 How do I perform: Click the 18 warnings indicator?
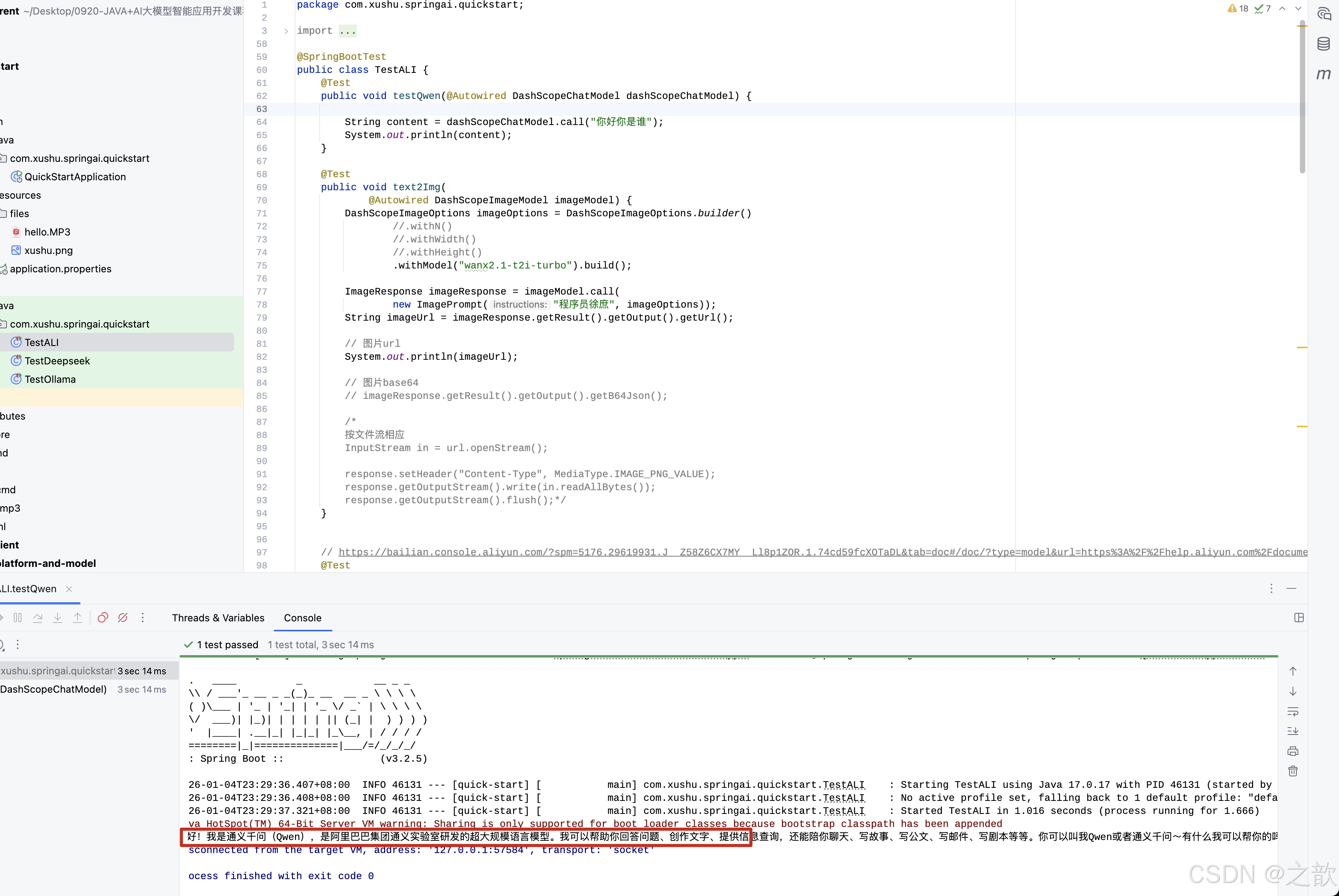(x=1238, y=8)
